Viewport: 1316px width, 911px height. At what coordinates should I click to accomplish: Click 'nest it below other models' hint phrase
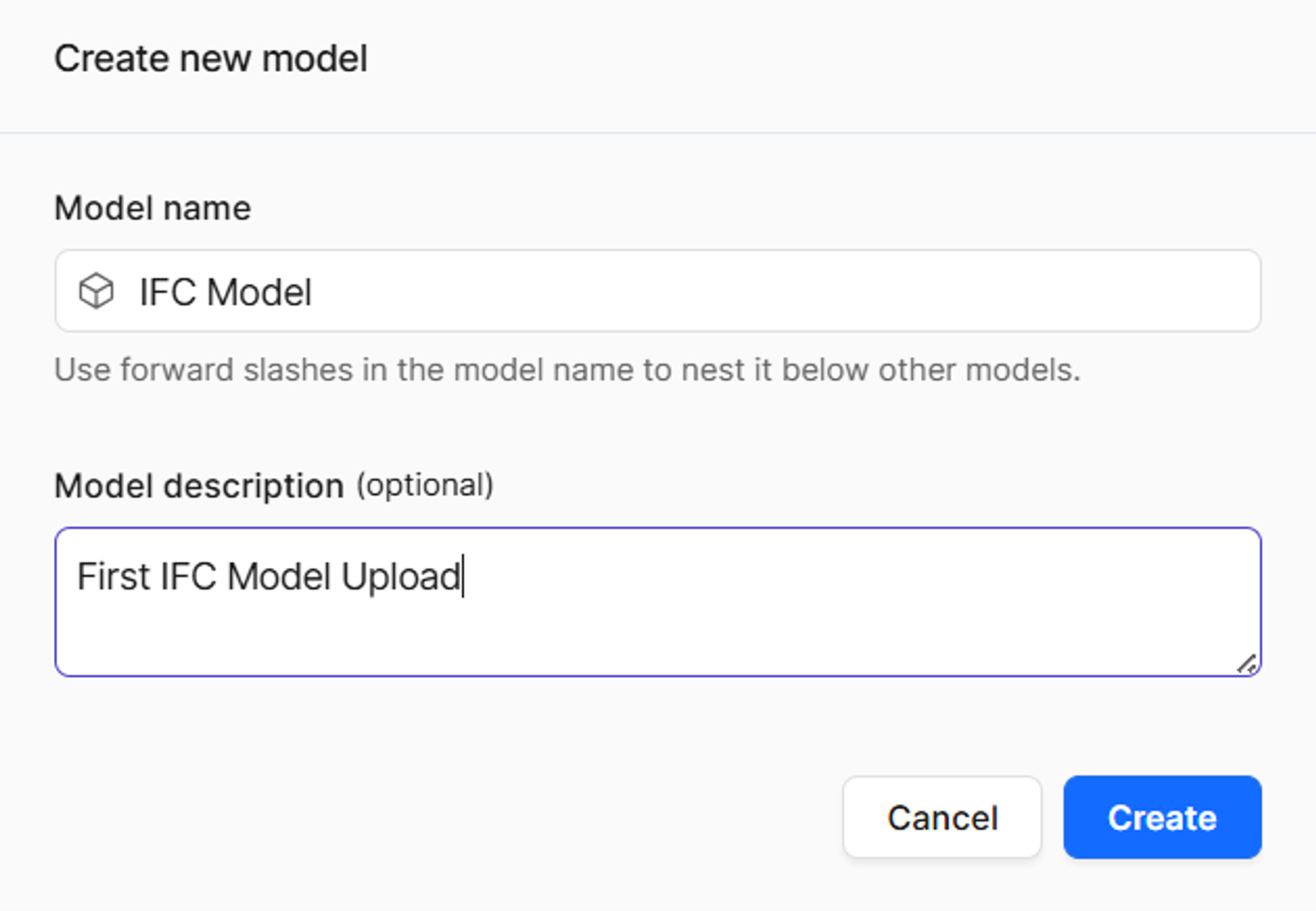[881, 370]
